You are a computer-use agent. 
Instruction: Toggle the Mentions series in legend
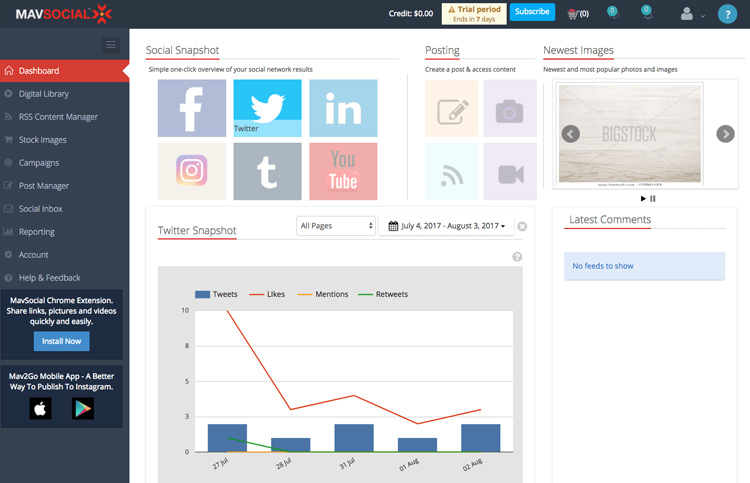[x=323, y=294]
